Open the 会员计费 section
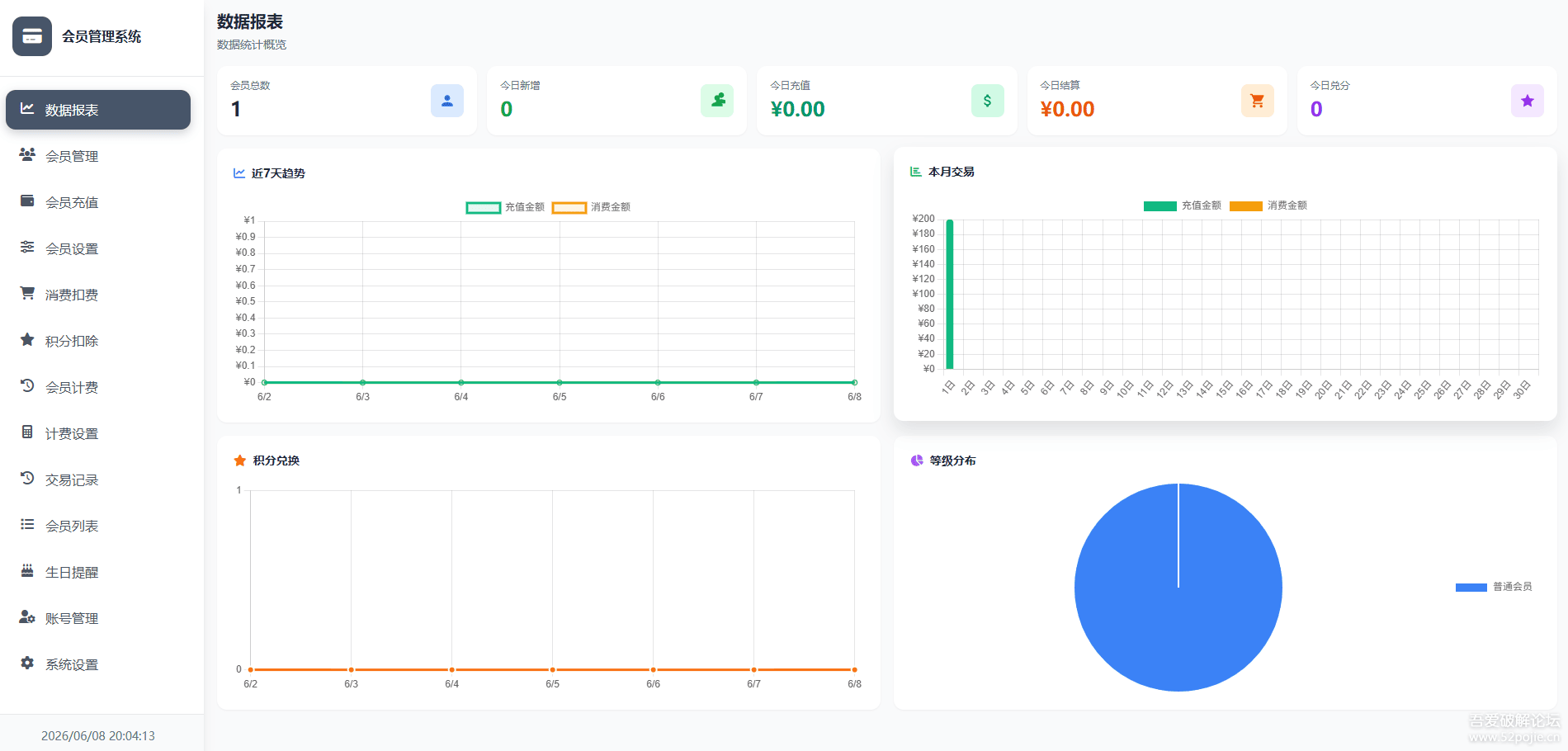1568x751 pixels. (x=98, y=387)
